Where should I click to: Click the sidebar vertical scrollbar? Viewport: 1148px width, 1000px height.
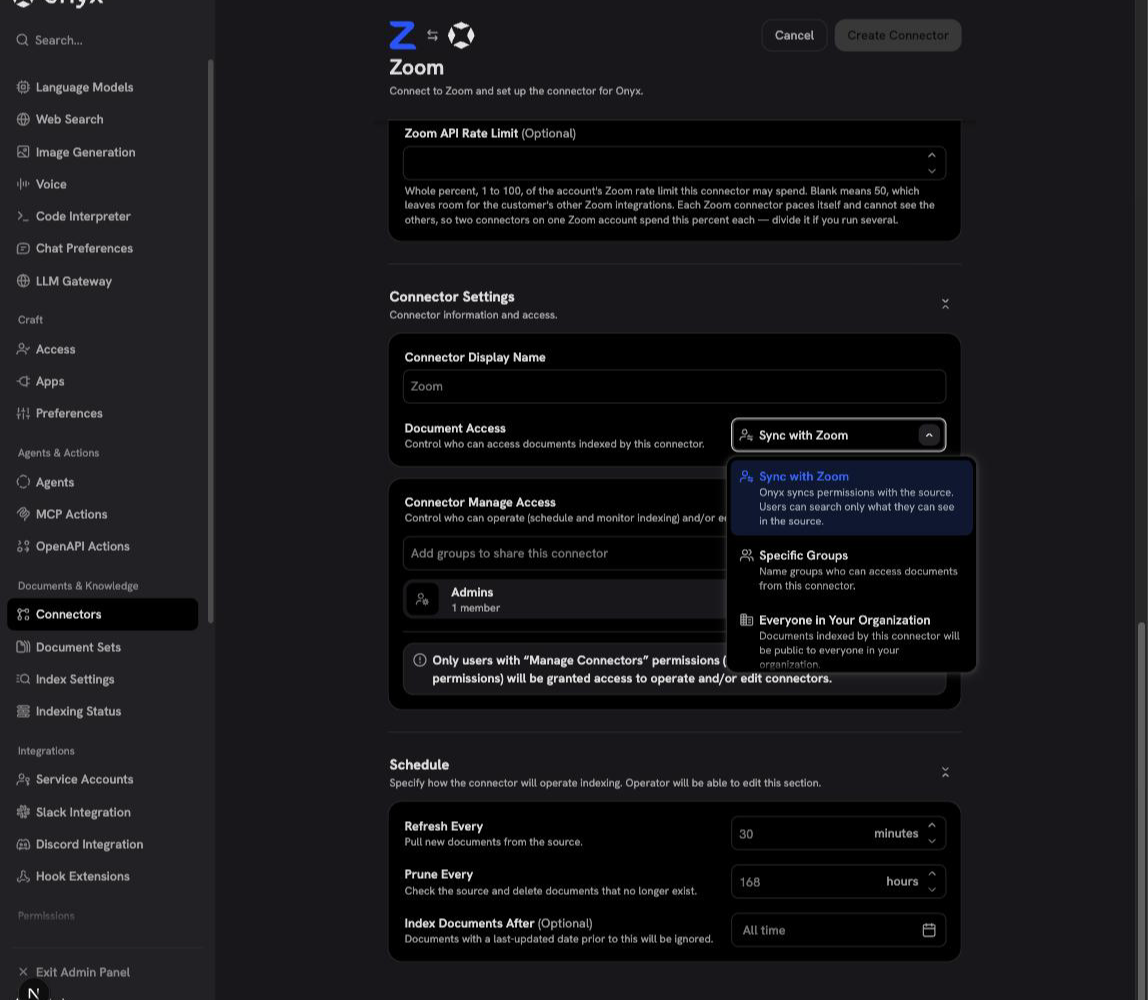(211, 341)
